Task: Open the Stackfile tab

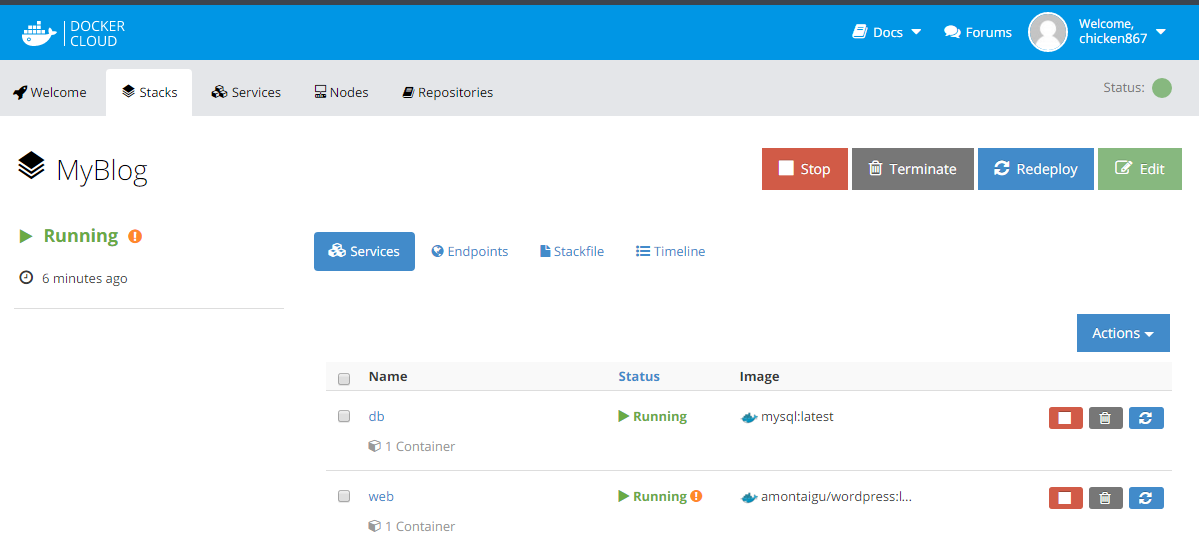Action: [x=572, y=251]
